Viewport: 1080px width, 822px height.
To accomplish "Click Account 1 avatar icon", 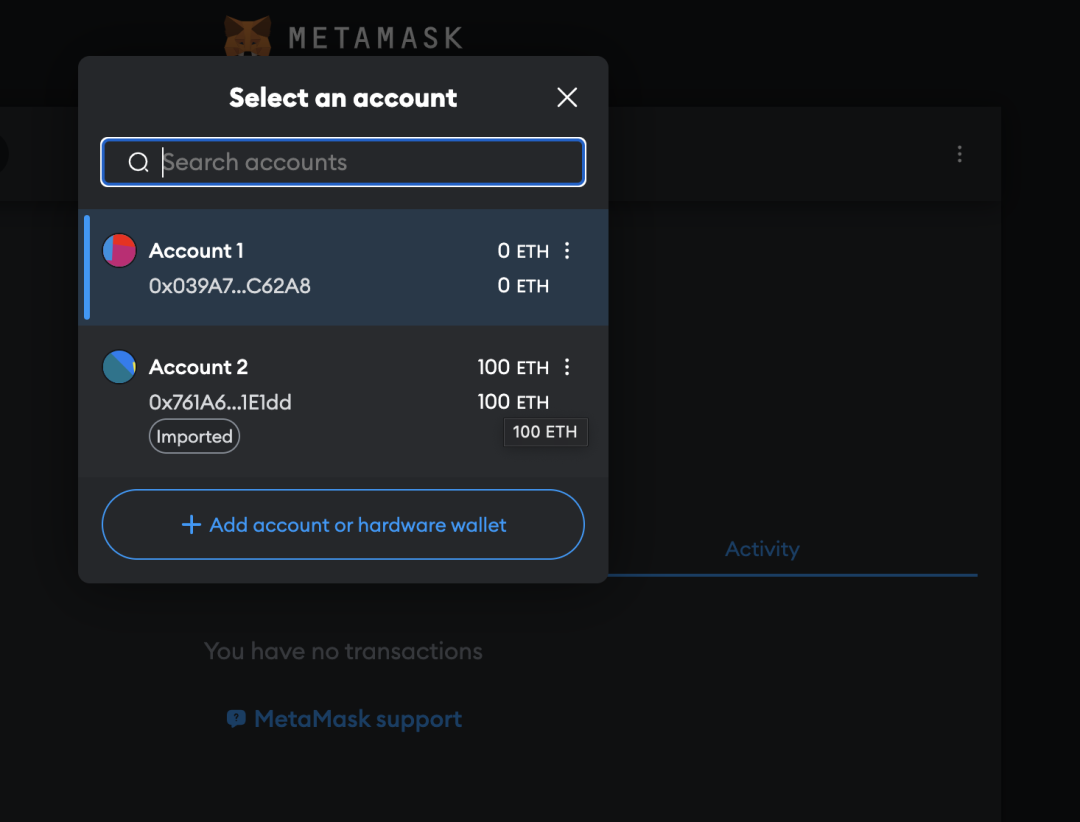I will click(119, 250).
